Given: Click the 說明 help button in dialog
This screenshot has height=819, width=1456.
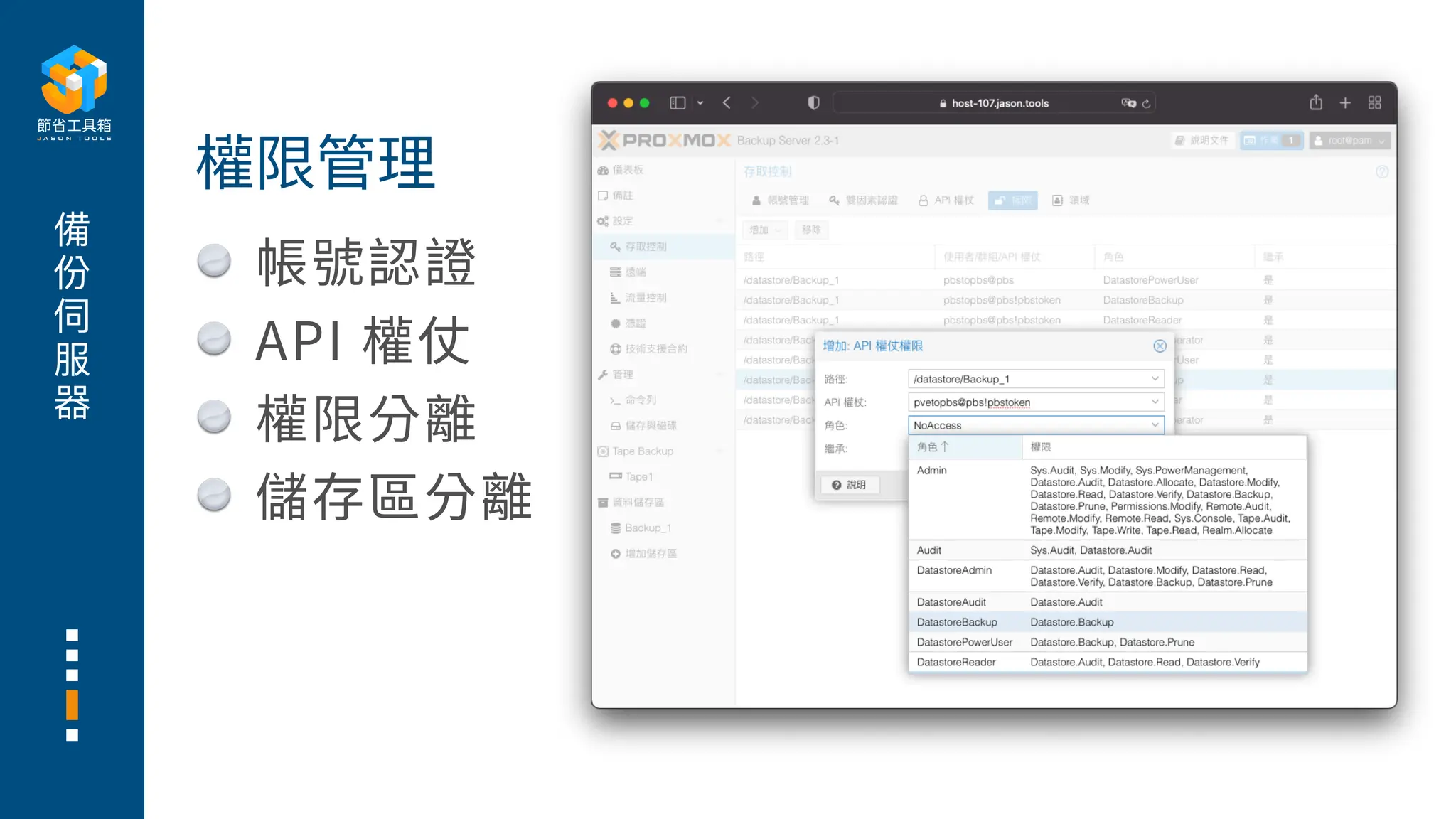Looking at the screenshot, I should click(x=850, y=485).
